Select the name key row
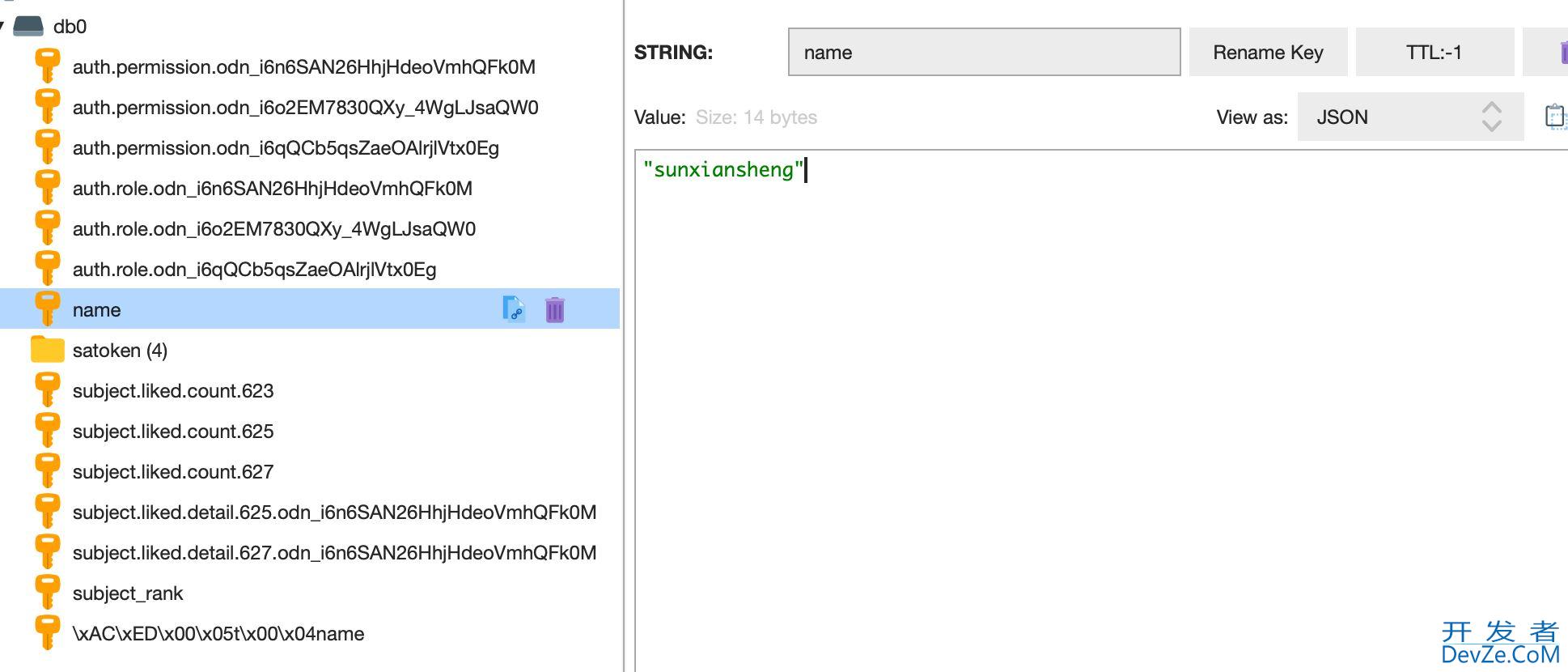Screen dimensions: 1568x672 click(310, 309)
